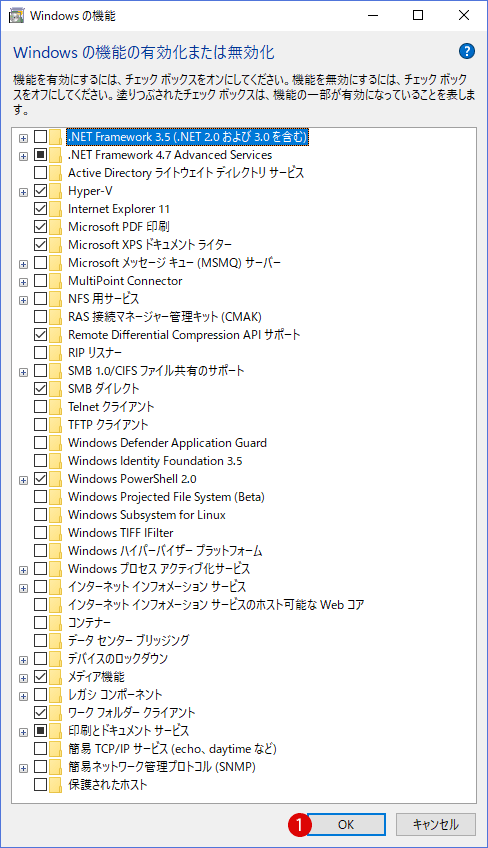Enable the TFTP クライアント checkbox
This screenshot has width=488, height=848.
(40, 425)
